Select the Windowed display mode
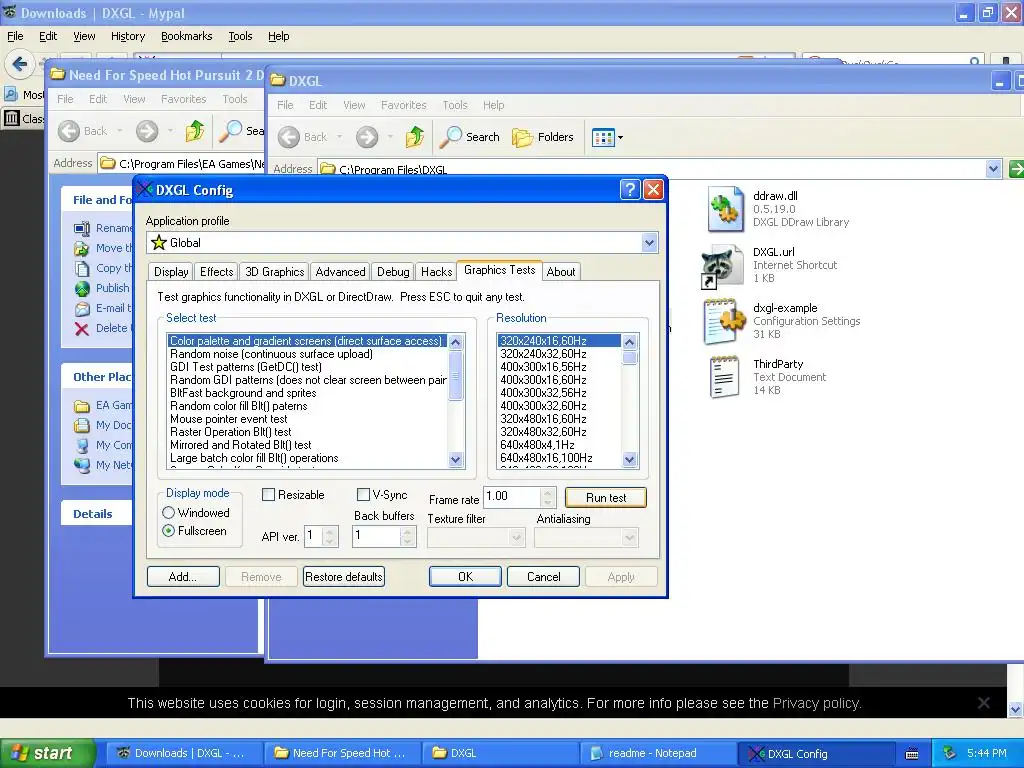Screen dimensions: 1024x768 (x=168, y=513)
